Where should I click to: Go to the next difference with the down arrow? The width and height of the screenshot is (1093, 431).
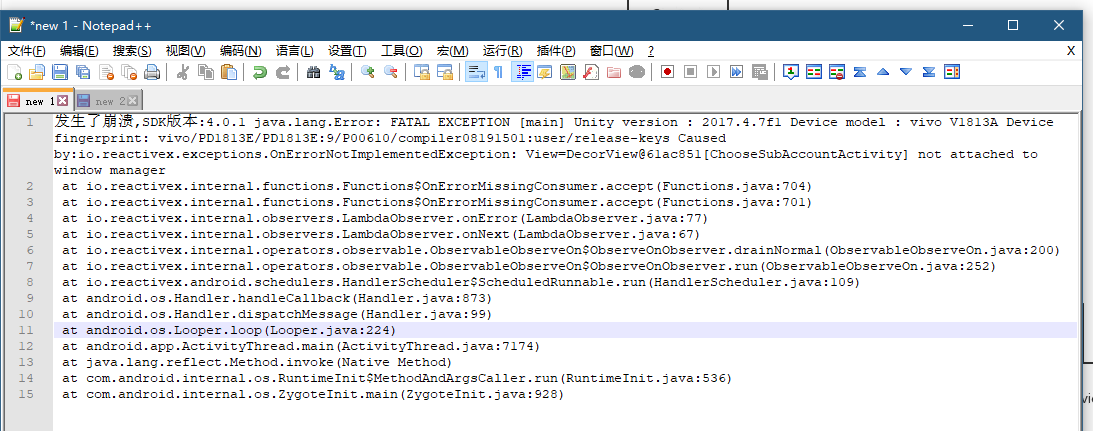tap(905, 72)
